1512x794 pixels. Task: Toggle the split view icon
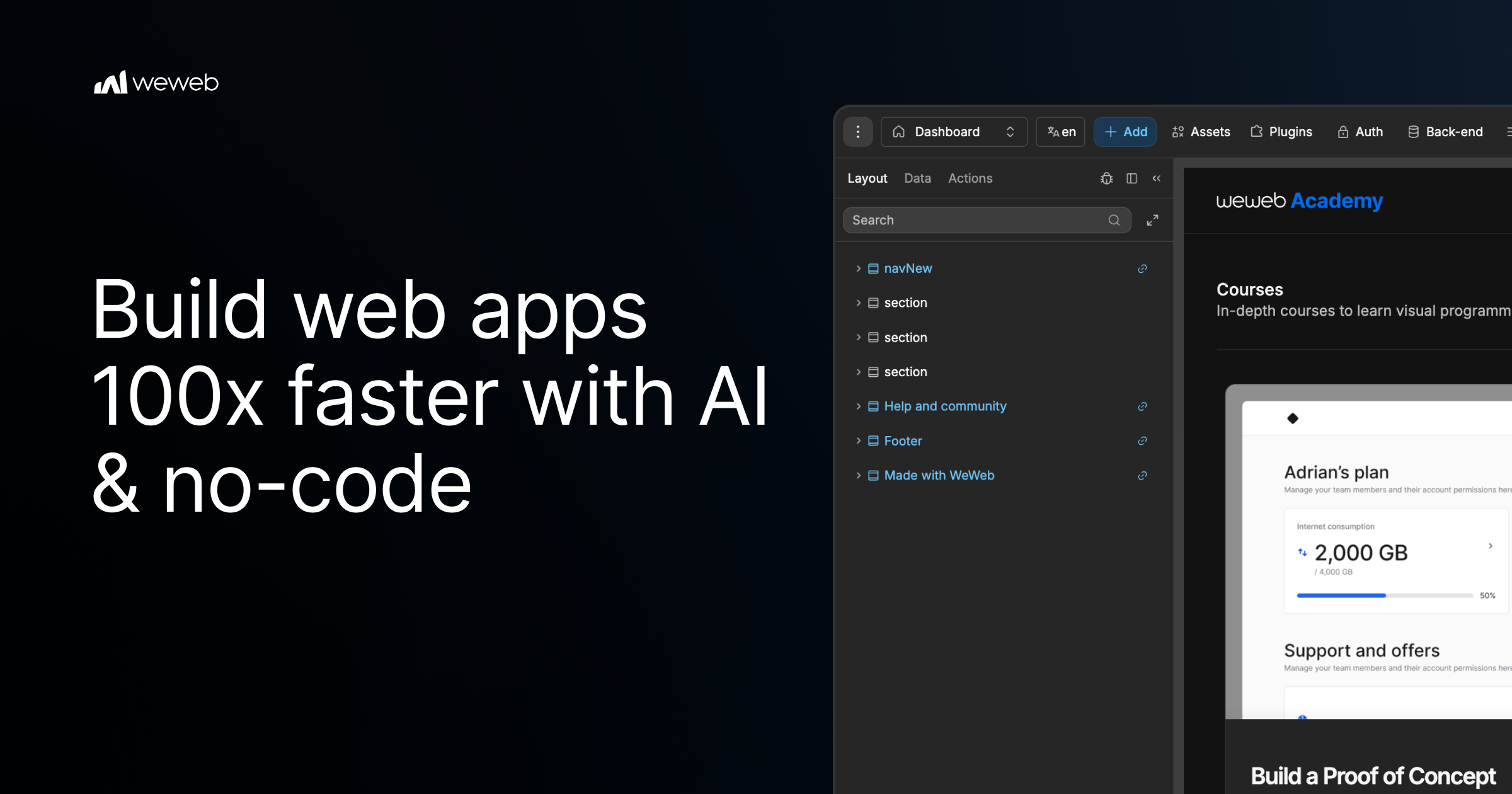(x=1131, y=178)
